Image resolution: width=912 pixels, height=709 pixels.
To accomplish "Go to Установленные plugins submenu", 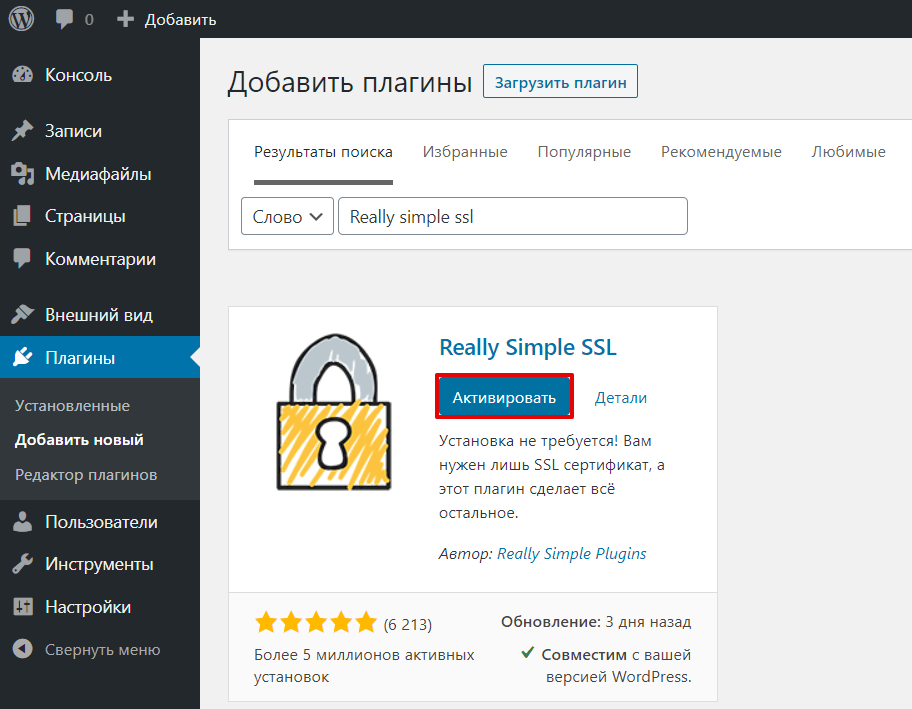I will [73, 405].
